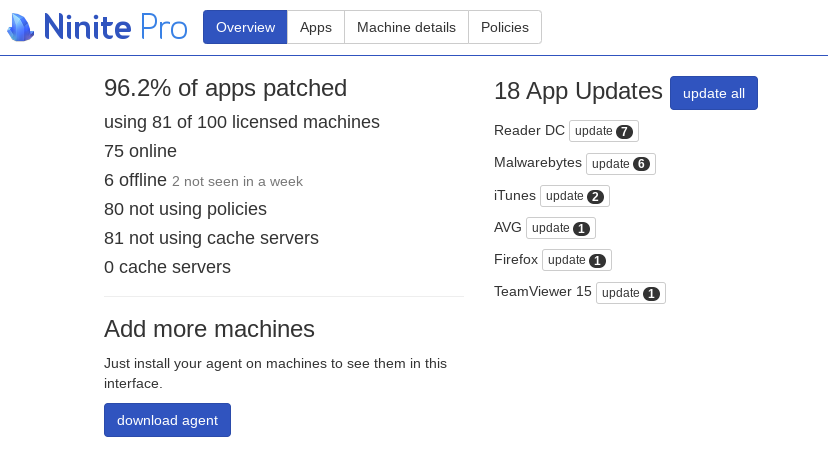Click "81 not using cache servers"
Viewport: 828px width, 459px height.
tap(211, 238)
